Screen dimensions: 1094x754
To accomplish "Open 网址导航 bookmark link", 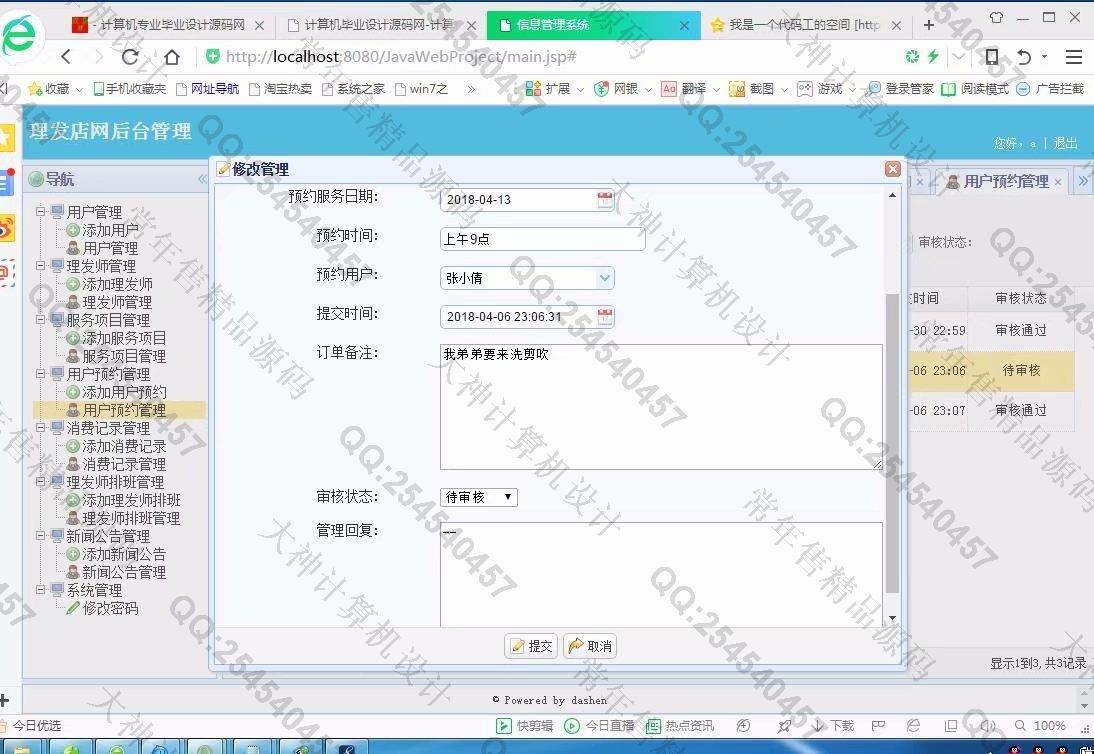I will point(207,89).
